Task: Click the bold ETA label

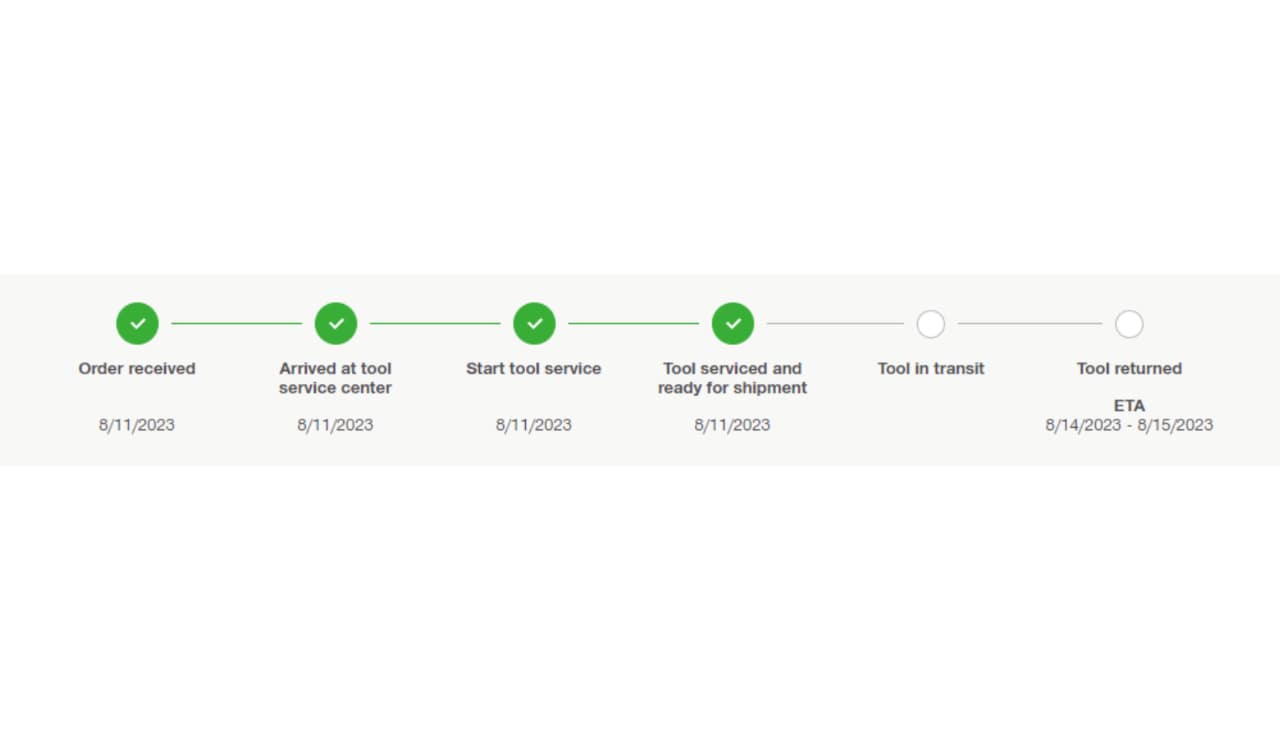Action: point(1129,406)
